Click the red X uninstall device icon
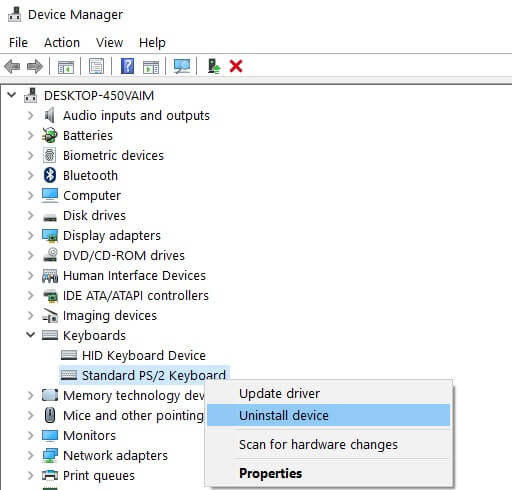This screenshot has height=490, width=512. pos(236,66)
